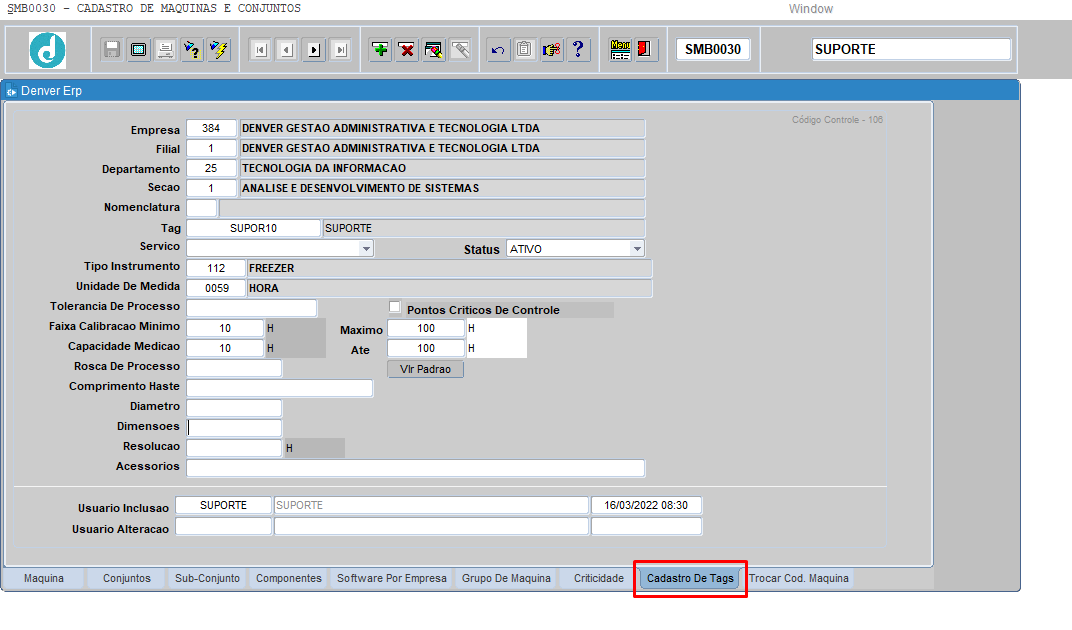Click the SMB0030 form code box
Image resolution: width=1072 pixels, height=630 pixels.
tap(713, 49)
